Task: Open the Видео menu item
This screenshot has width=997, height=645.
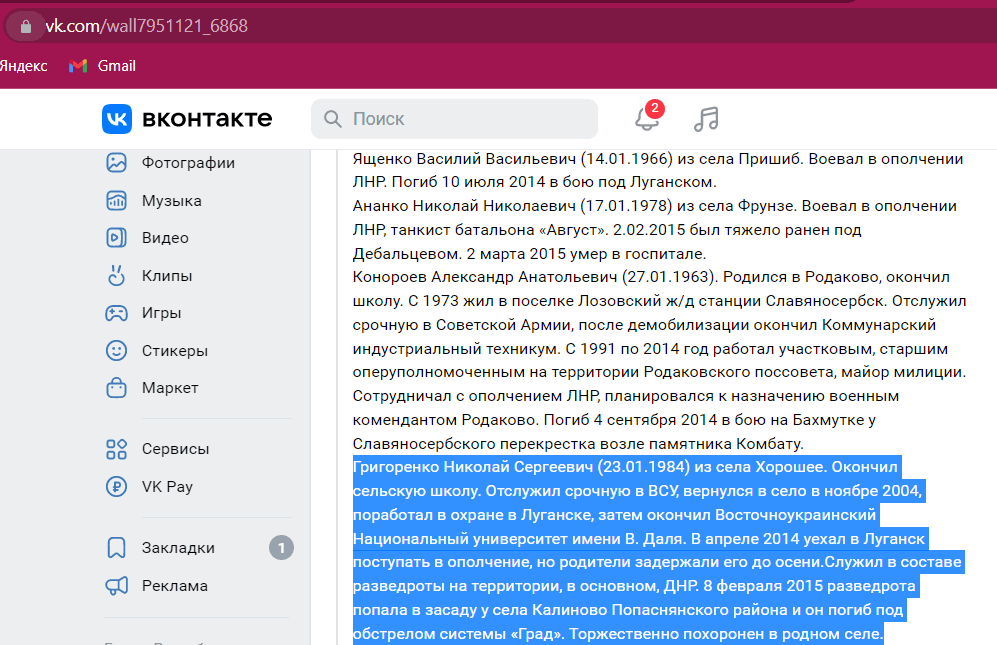Action: 165,238
